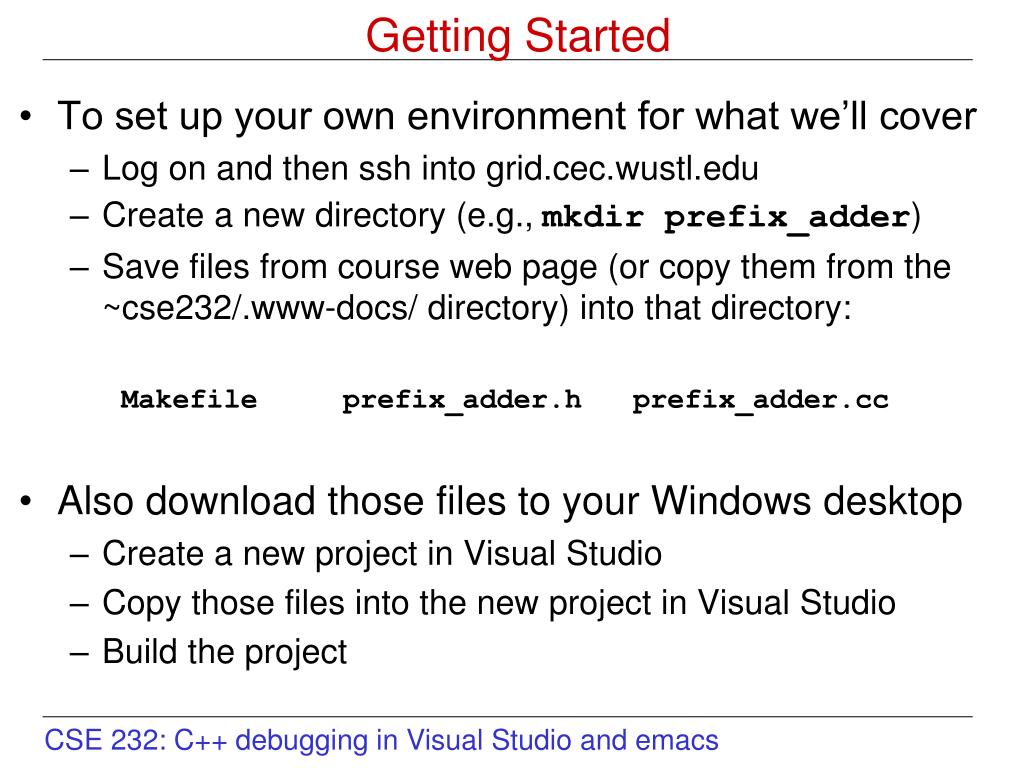Click the red Getting Started title

517,35
